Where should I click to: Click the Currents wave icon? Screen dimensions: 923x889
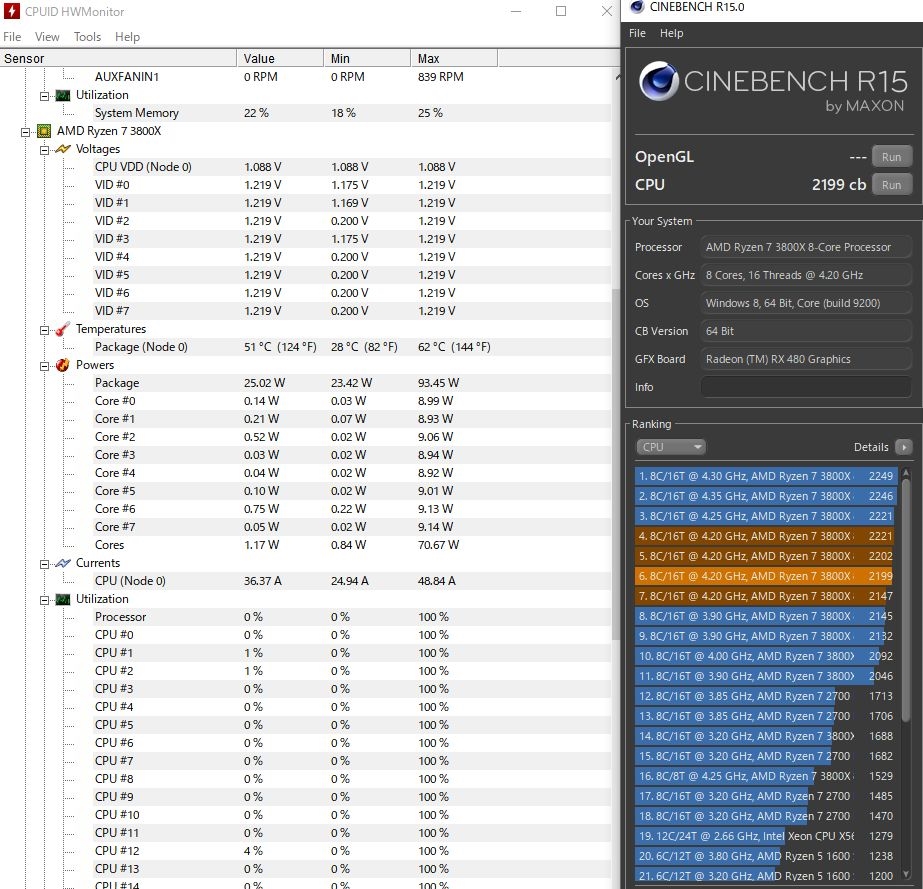tap(62, 563)
